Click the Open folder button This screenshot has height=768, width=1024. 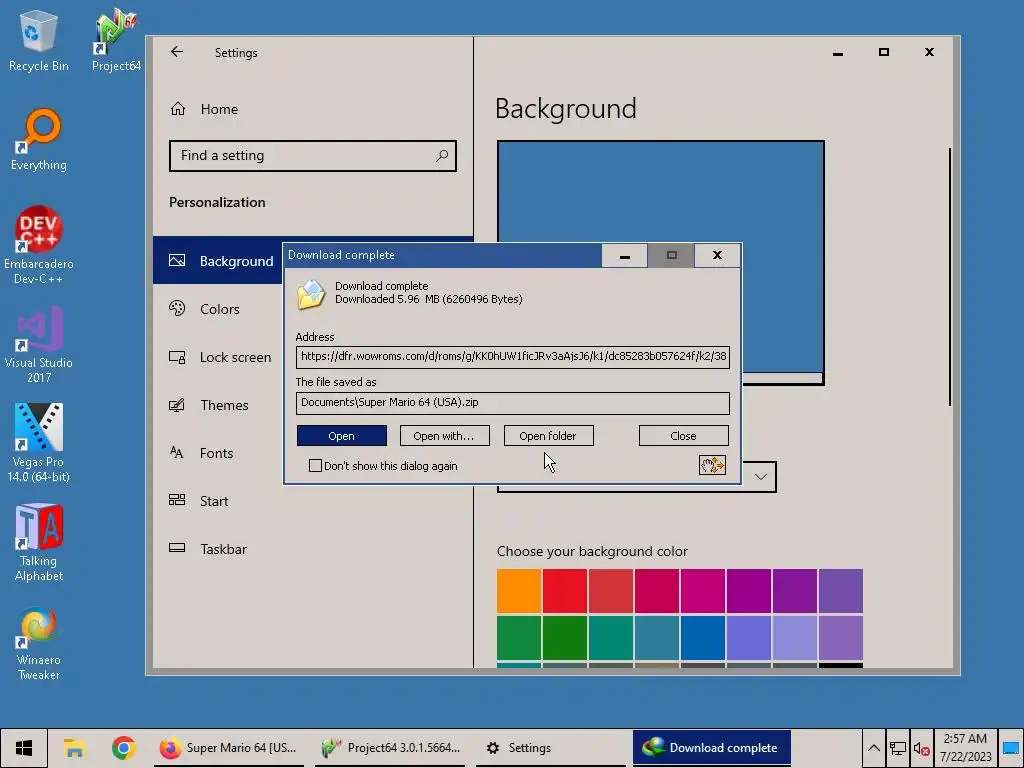pyautogui.click(x=548, y=436)
